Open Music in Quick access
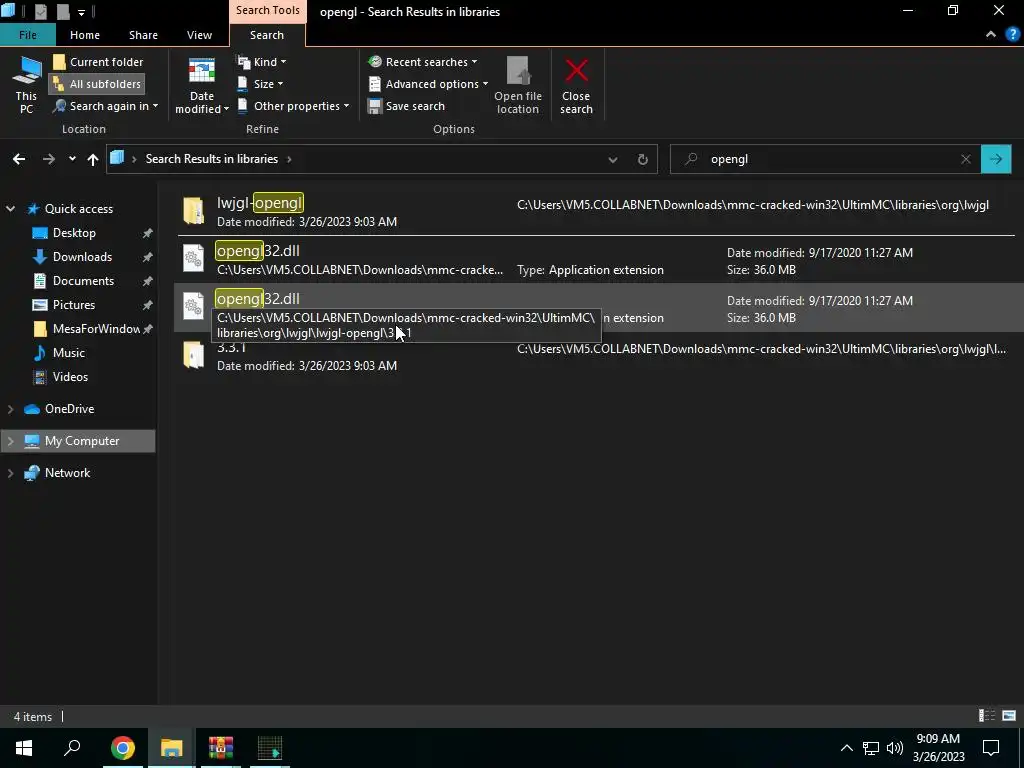The height and width of the screenshot is (768, 1024). point(69,353)
